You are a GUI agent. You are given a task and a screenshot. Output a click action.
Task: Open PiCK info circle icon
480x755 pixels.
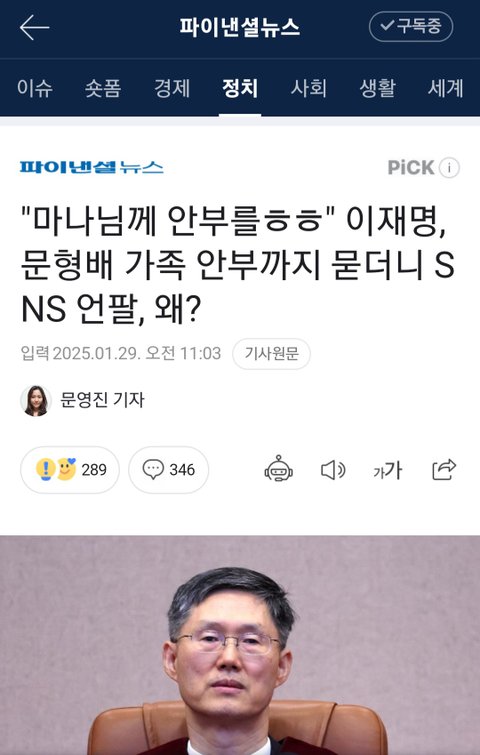click(449, 168)
